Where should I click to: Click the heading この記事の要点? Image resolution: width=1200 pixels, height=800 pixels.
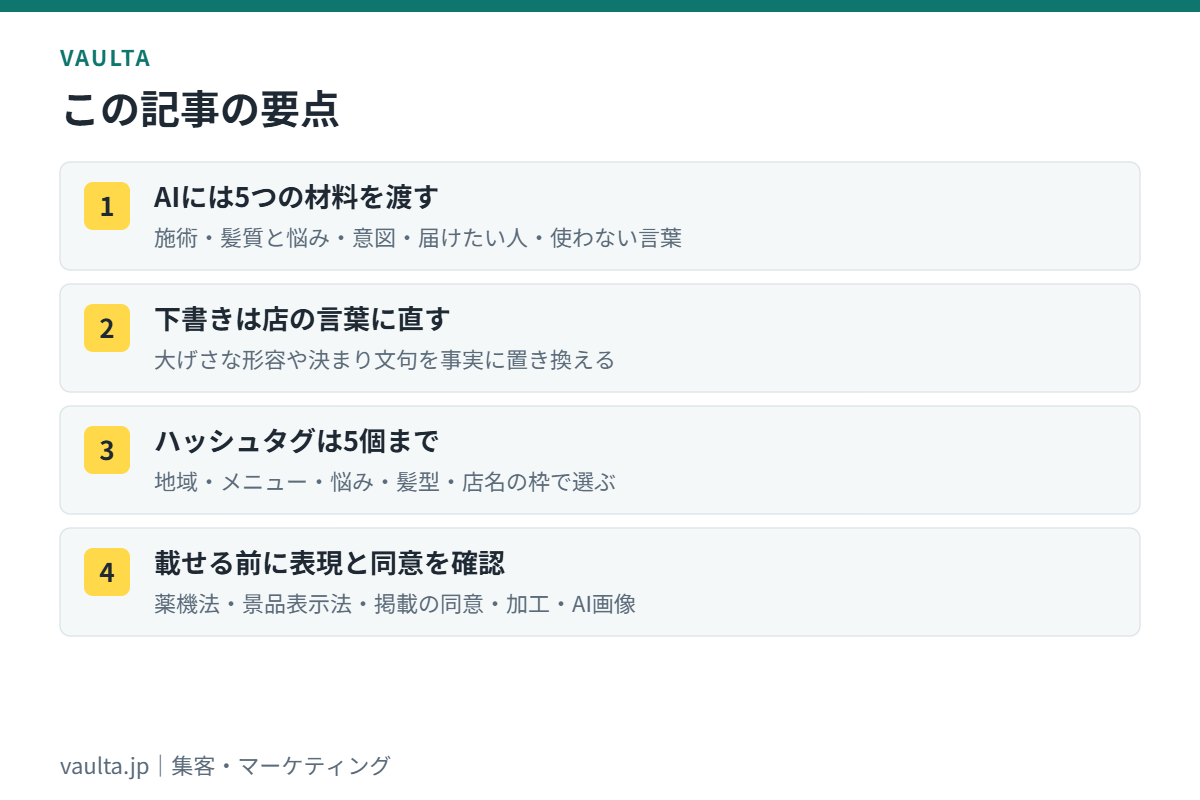pyautogui.click(x=200, y=109)
